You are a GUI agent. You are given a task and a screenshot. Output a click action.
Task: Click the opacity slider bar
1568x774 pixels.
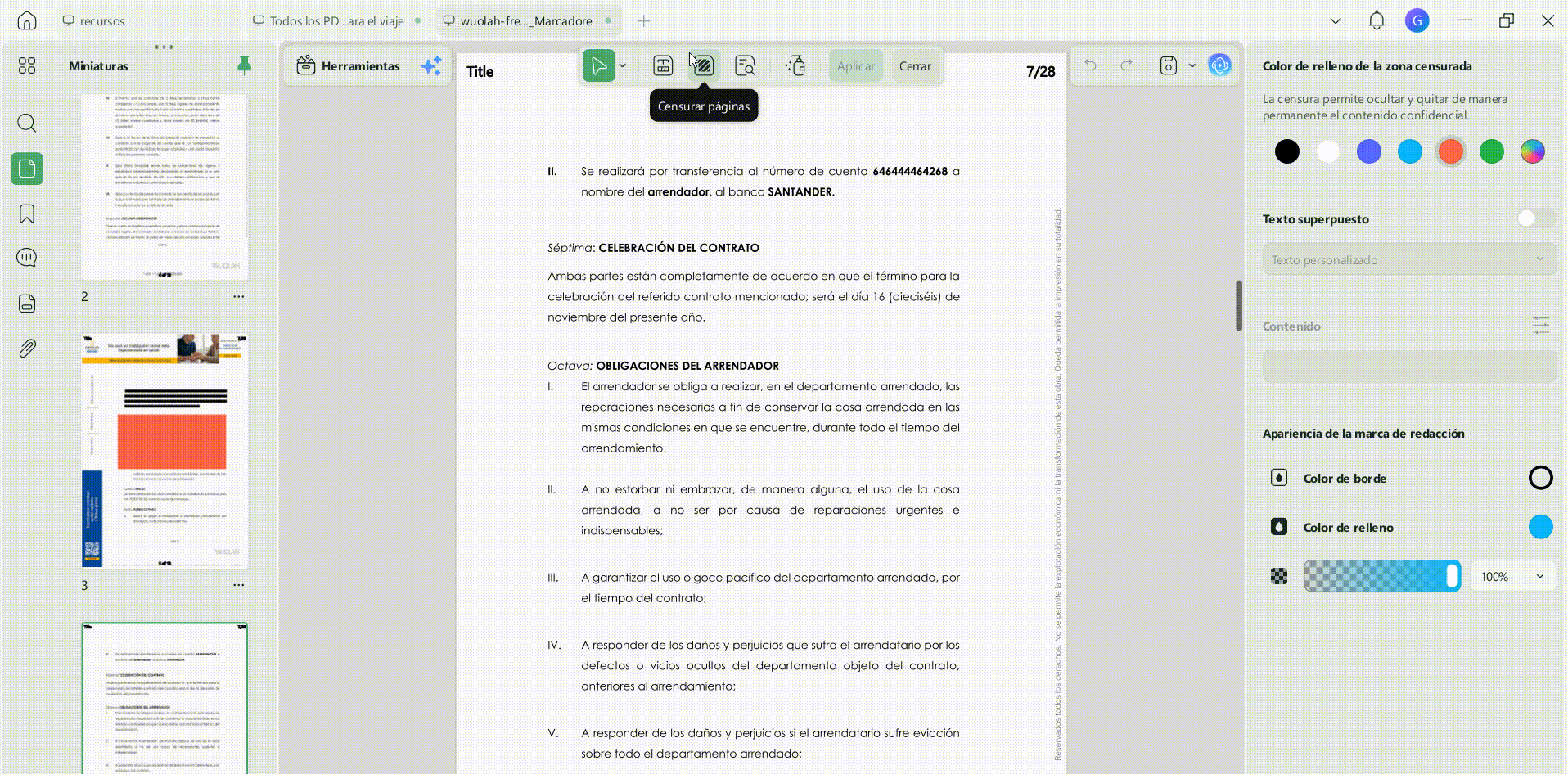(1382, 576)
